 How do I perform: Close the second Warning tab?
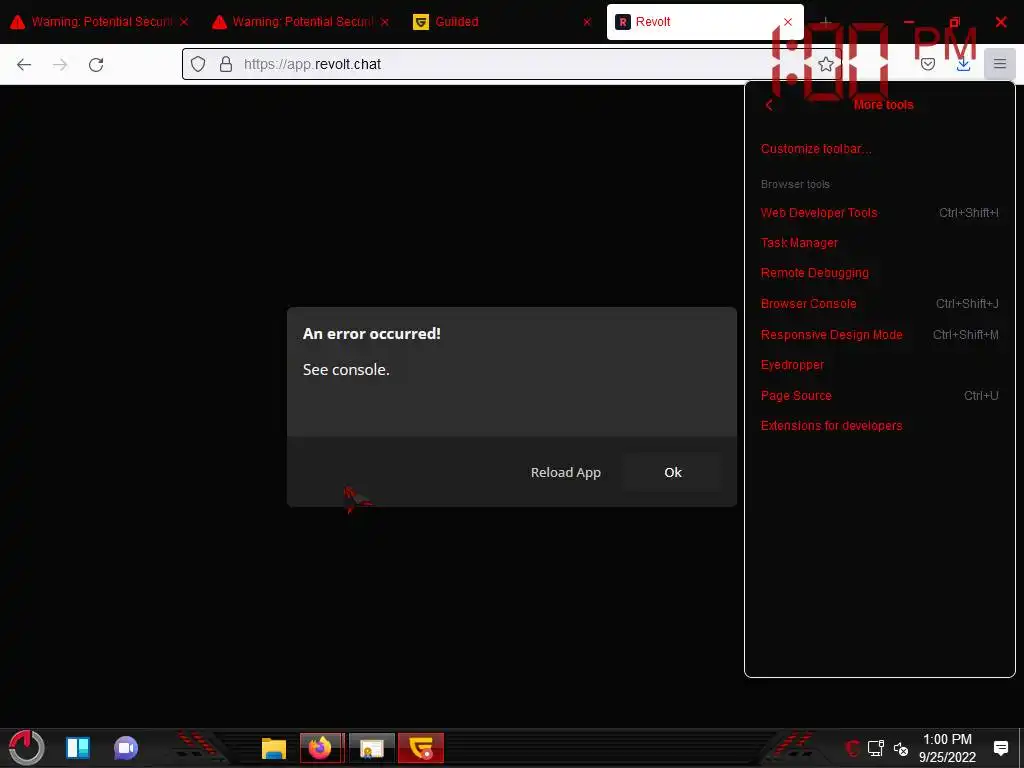pyautogui.click(x=385, y=22)
